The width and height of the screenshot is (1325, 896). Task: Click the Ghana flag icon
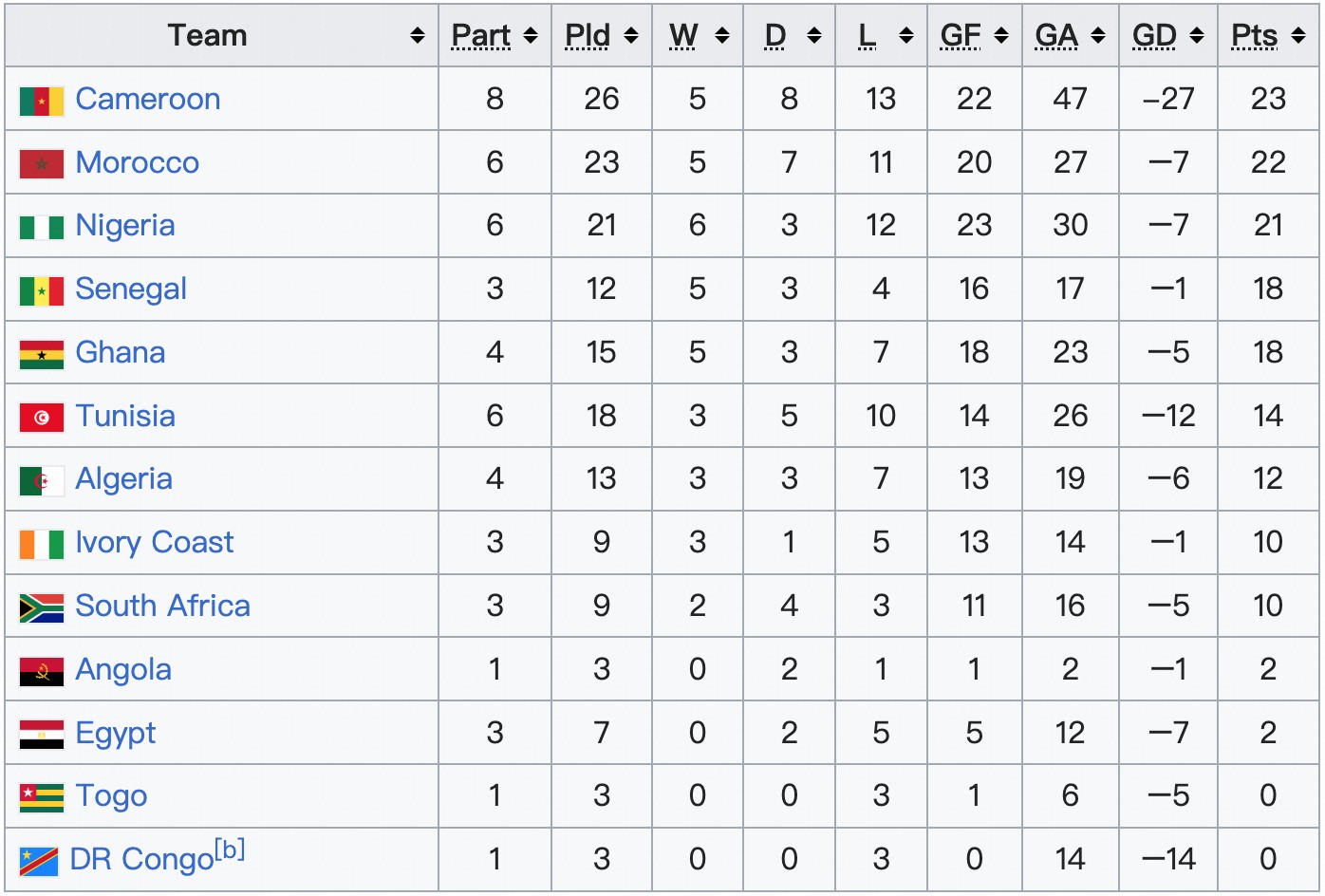click(x=42, y=354)
